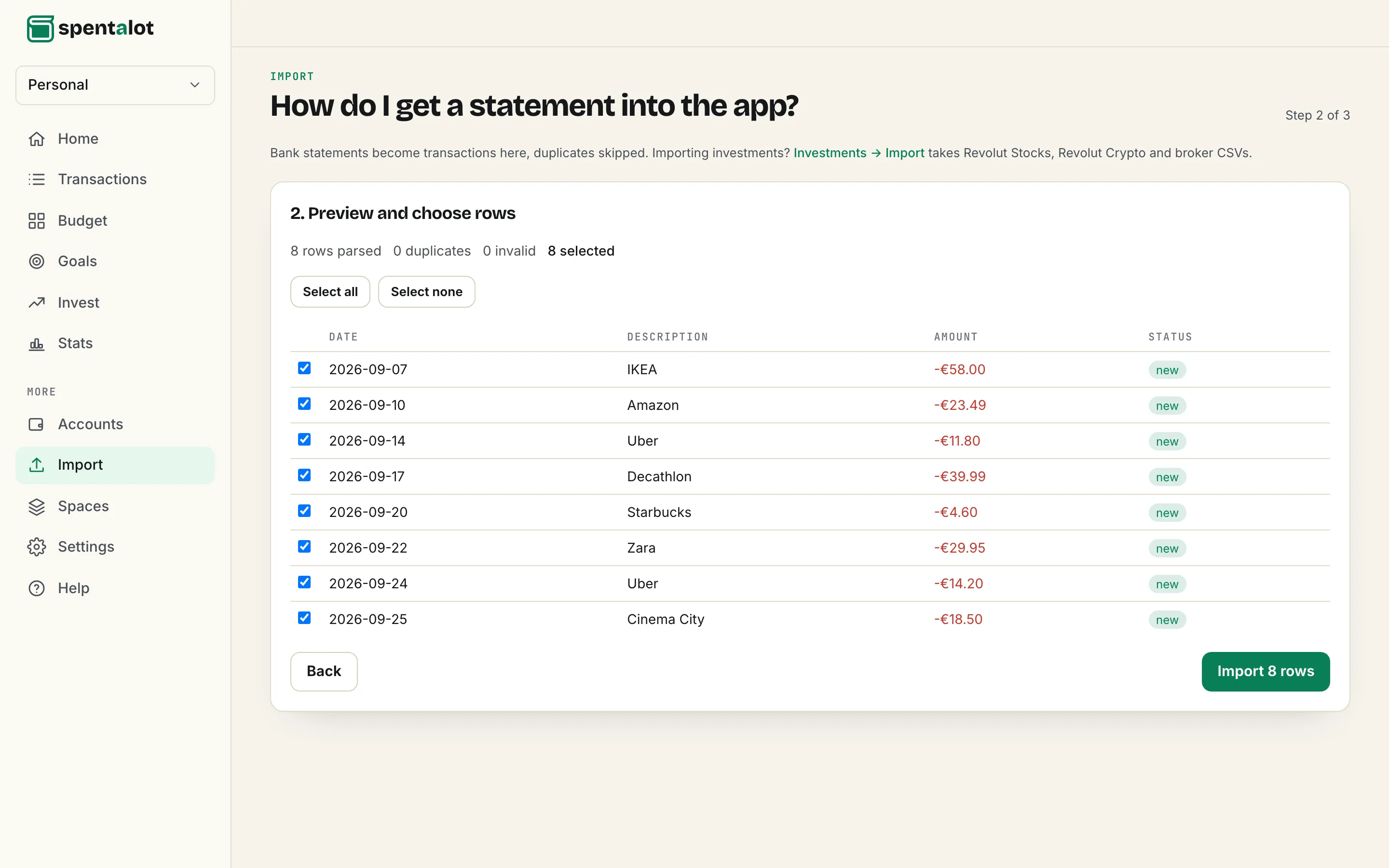Screen dimensions: 1389x868
Task: Toggle the Zara row checkbox
Action: pos(304,546)
